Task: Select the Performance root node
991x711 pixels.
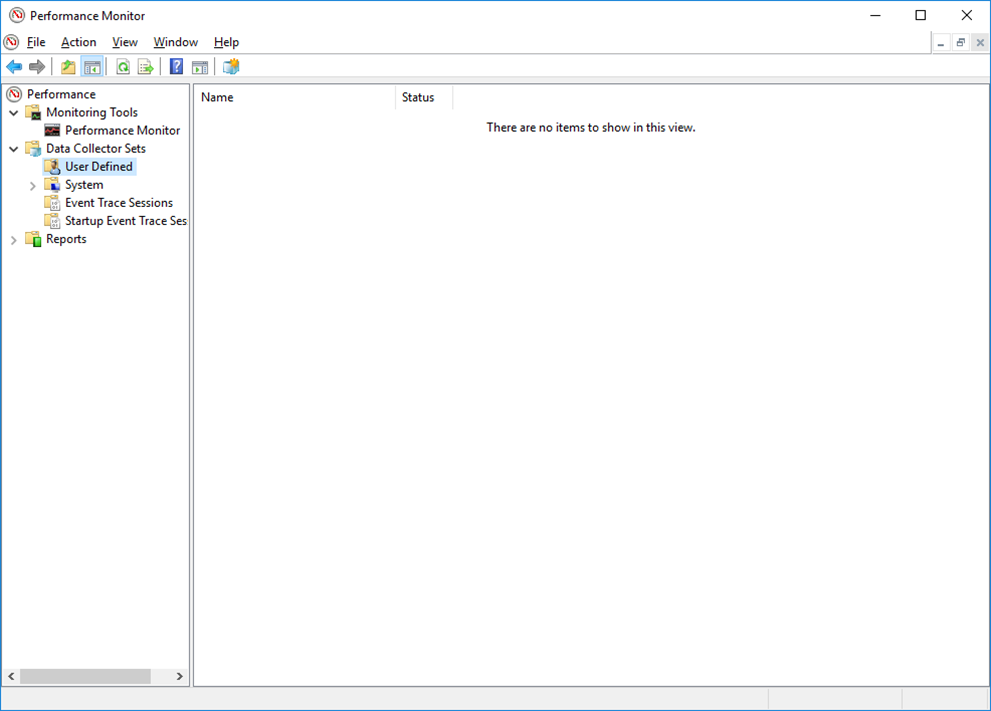Action: (61, 94)
